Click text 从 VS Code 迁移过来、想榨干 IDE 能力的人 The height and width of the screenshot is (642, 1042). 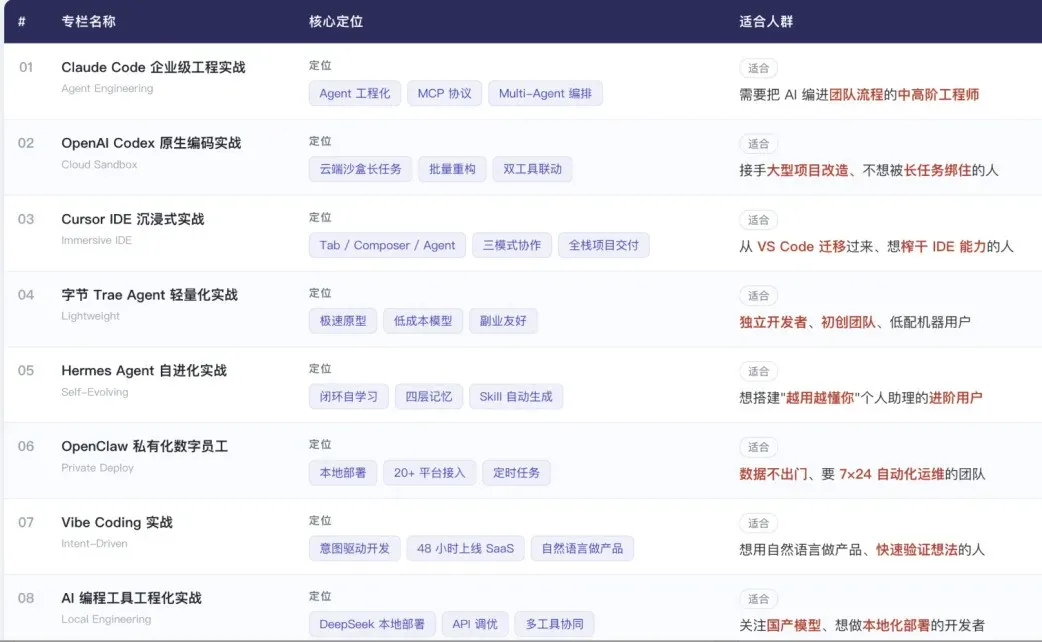(877, 247)
